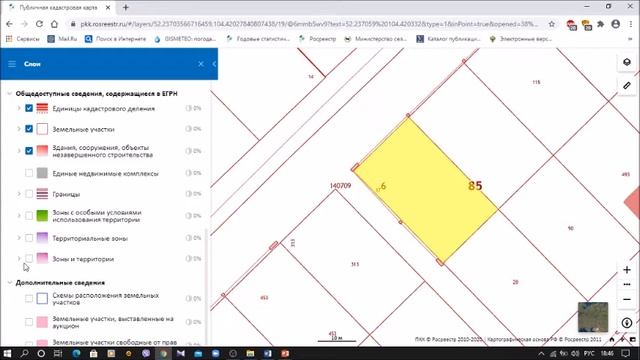Viewport: 640px width, 360px height.
Task: Open Mail.Ru bookmark
Action: [62, 39]
